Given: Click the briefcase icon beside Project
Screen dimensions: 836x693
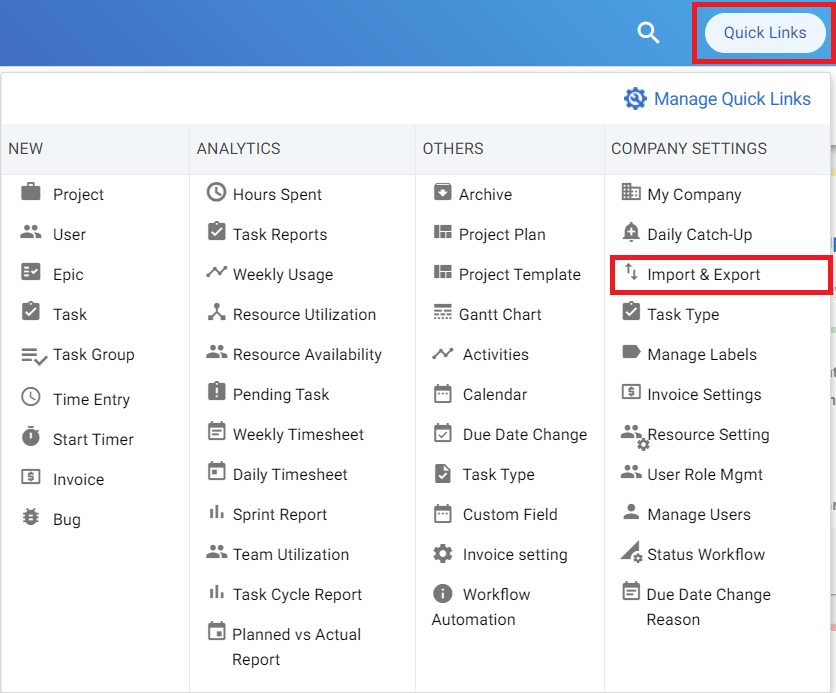Looking at the screenshot, I should tap(30, 191).
